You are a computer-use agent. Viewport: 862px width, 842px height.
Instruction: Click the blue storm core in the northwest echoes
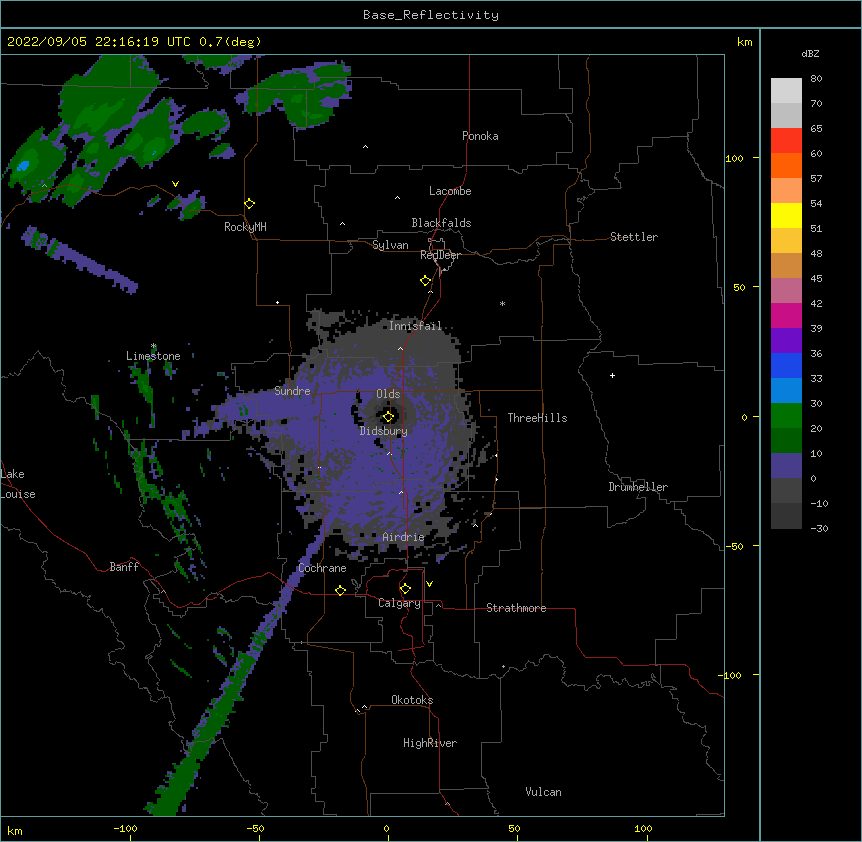(23, 165)
